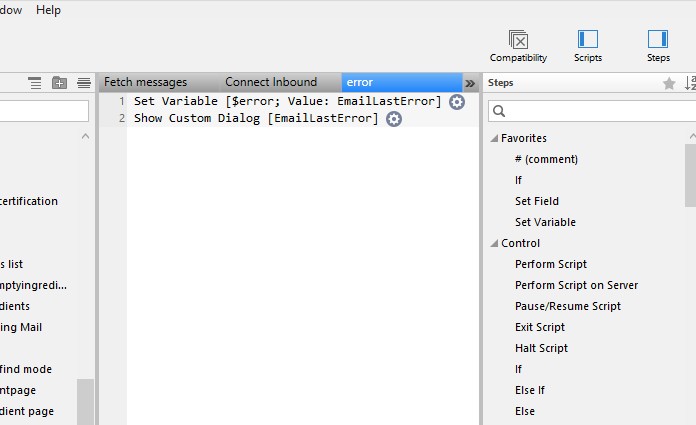Collapse the Favorites steps group

point(494,138)
